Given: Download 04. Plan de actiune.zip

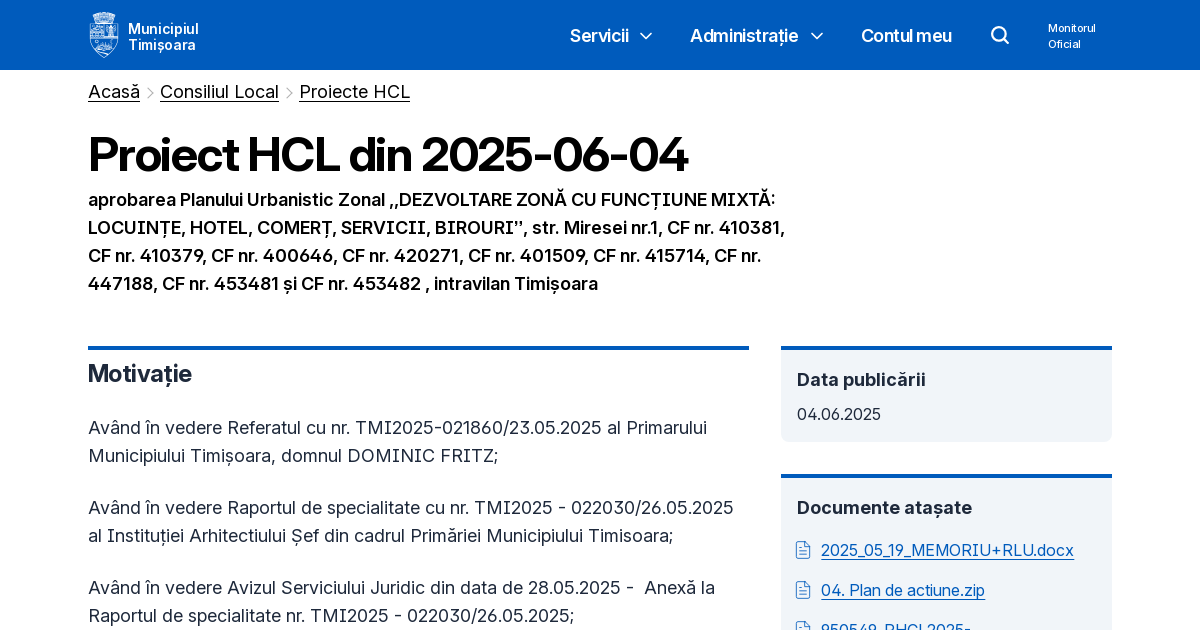Looking at the screenshot, I should (902, 590).
